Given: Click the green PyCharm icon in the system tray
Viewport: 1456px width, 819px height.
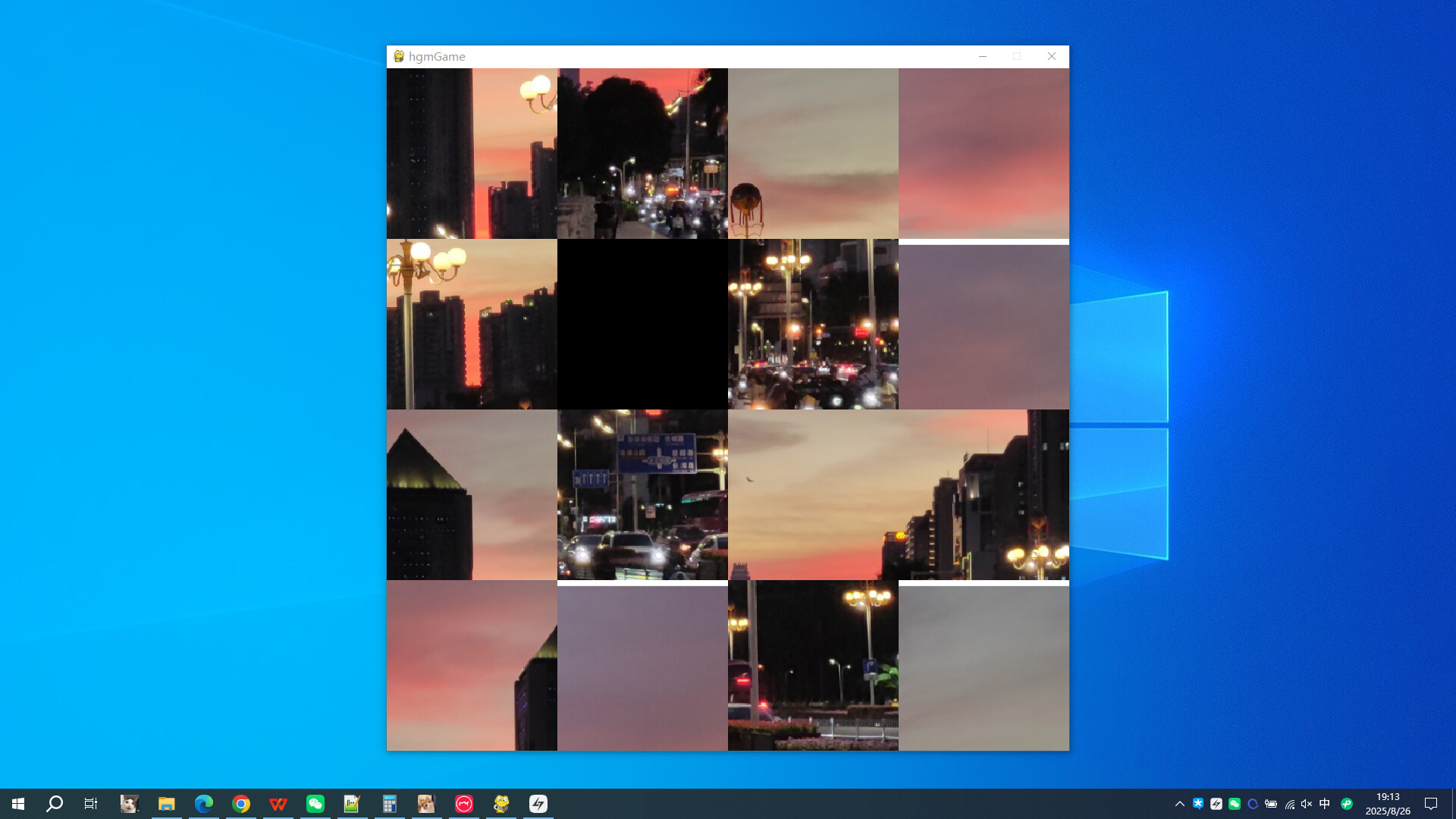Looking at the screenshot, I should [x=1348, y=804].
